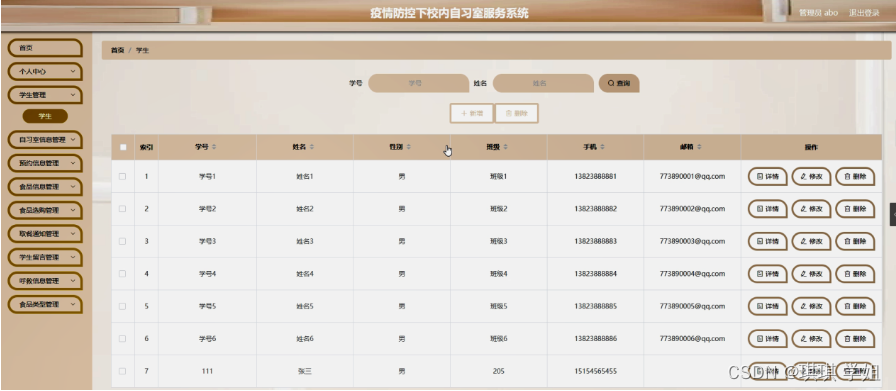Check the checkbox for row 学号1
Screen dimensions: 896x391
[x=122, y=177]
